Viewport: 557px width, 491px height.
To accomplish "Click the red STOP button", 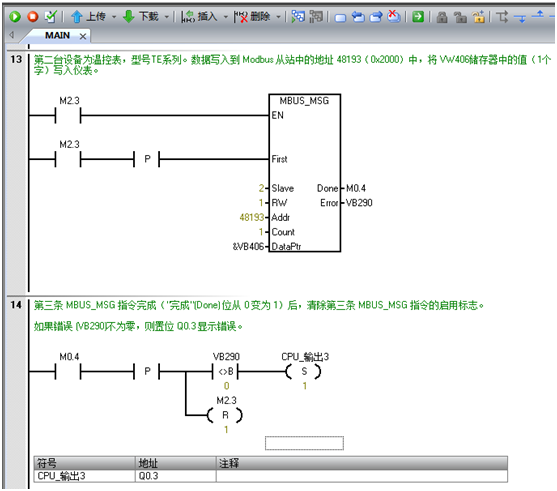I will [x=33, y=16].
